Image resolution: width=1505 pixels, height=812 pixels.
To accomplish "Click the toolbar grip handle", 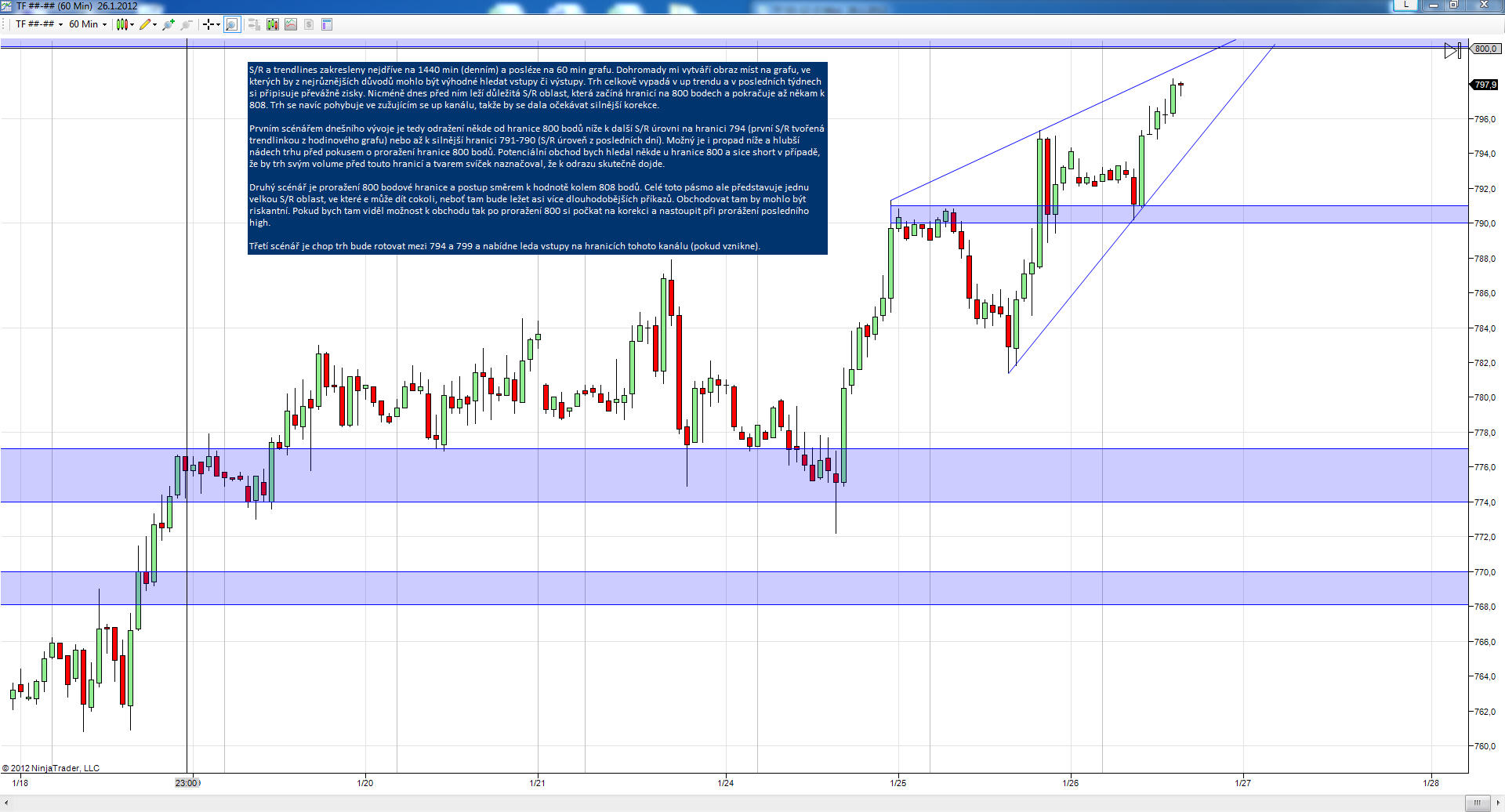I will coord(5,24).
